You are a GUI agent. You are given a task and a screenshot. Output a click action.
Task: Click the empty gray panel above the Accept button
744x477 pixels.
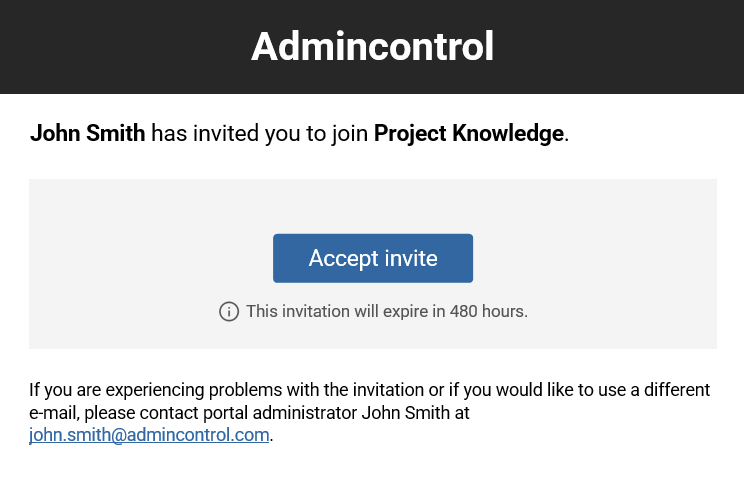pos(372,206)
